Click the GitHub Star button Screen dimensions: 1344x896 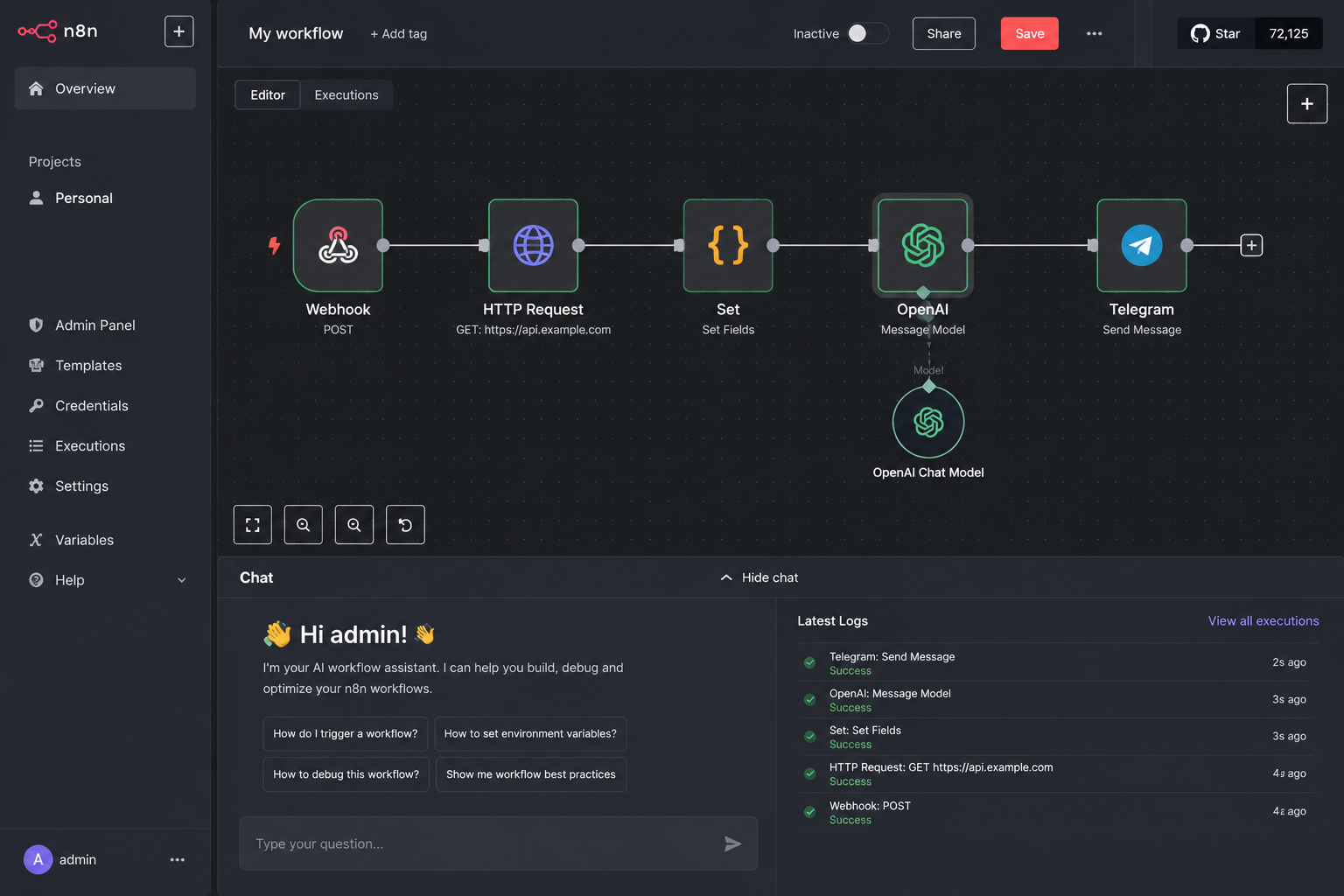[x=1216, y=33]
